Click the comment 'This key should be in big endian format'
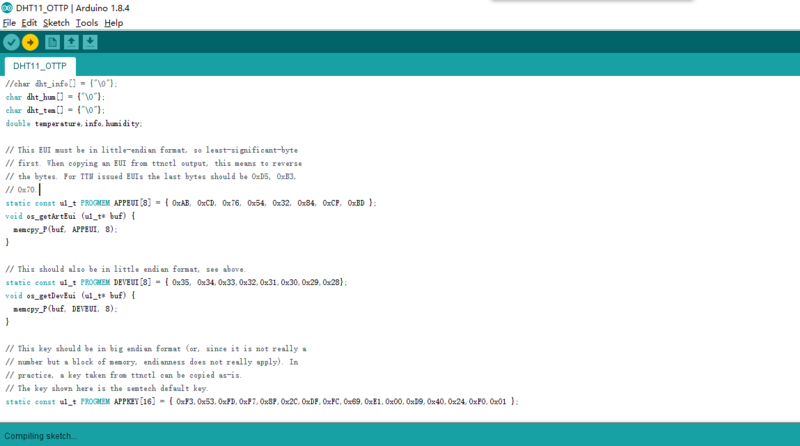This screenshot has width=800, height=446. click(x=156, y=349)
